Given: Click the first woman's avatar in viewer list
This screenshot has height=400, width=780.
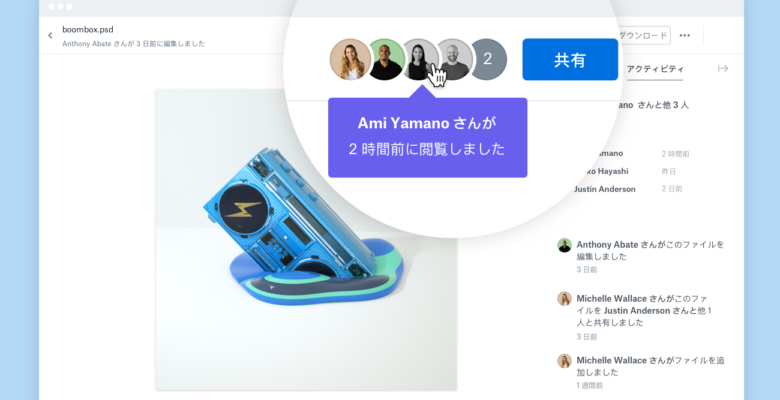Looking at the screenshot, I should pos(350,59).
